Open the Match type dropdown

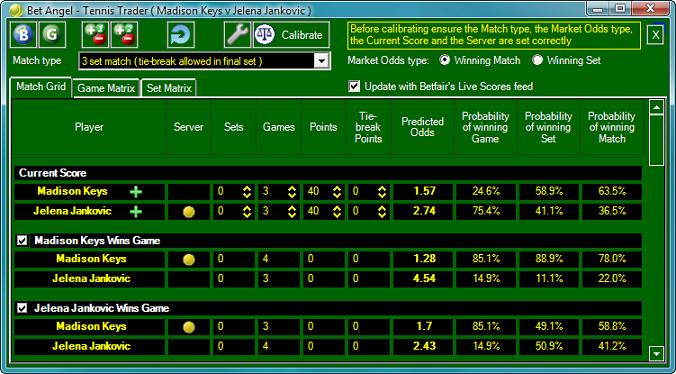click(x=321, y=61)
